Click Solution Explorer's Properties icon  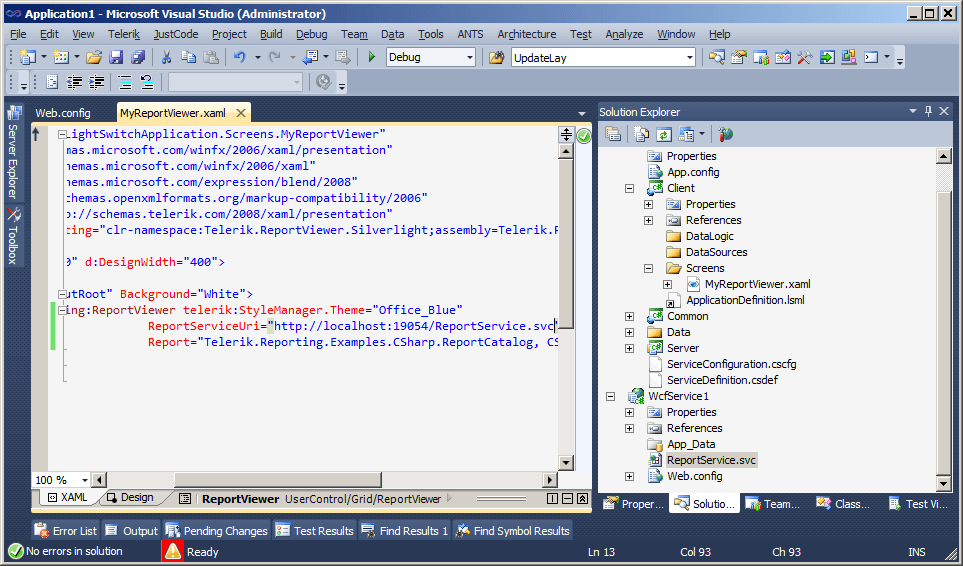(x=613, y=133)
